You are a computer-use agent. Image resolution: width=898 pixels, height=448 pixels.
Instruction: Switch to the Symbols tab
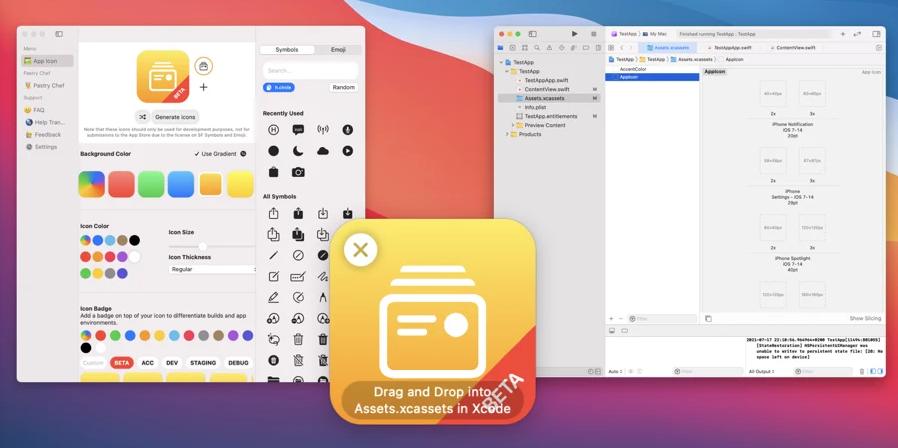287,50
